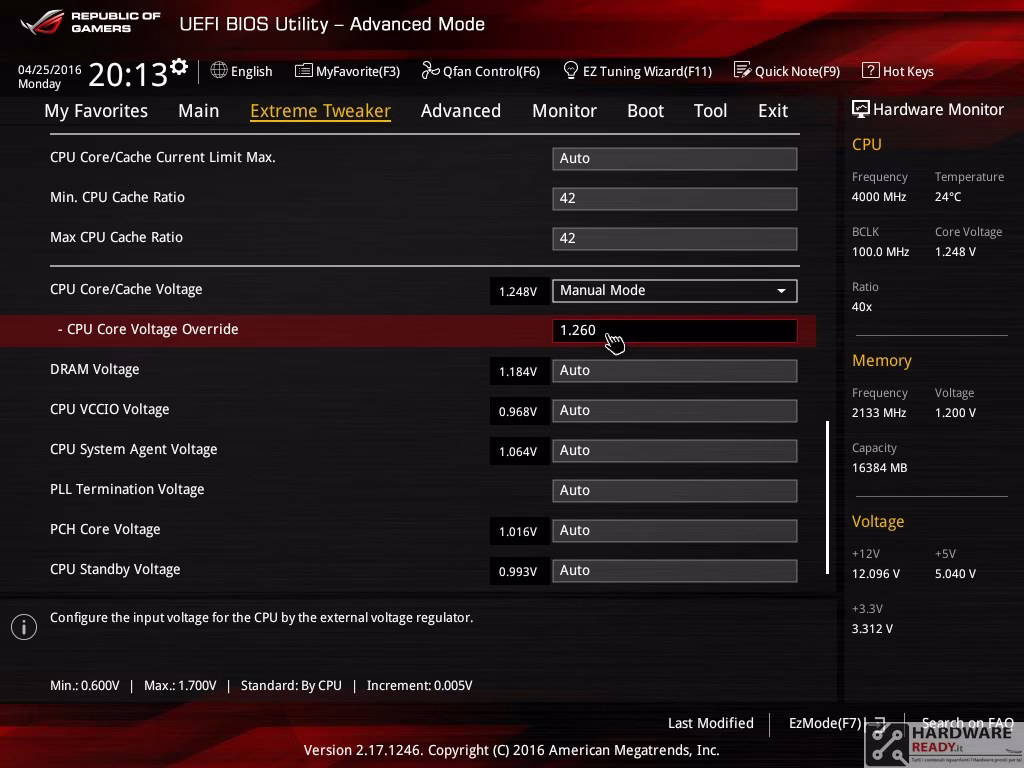Open the time settings gear icon
The width and height of the screenshot is (1024, 768).
tap(179, 67)
